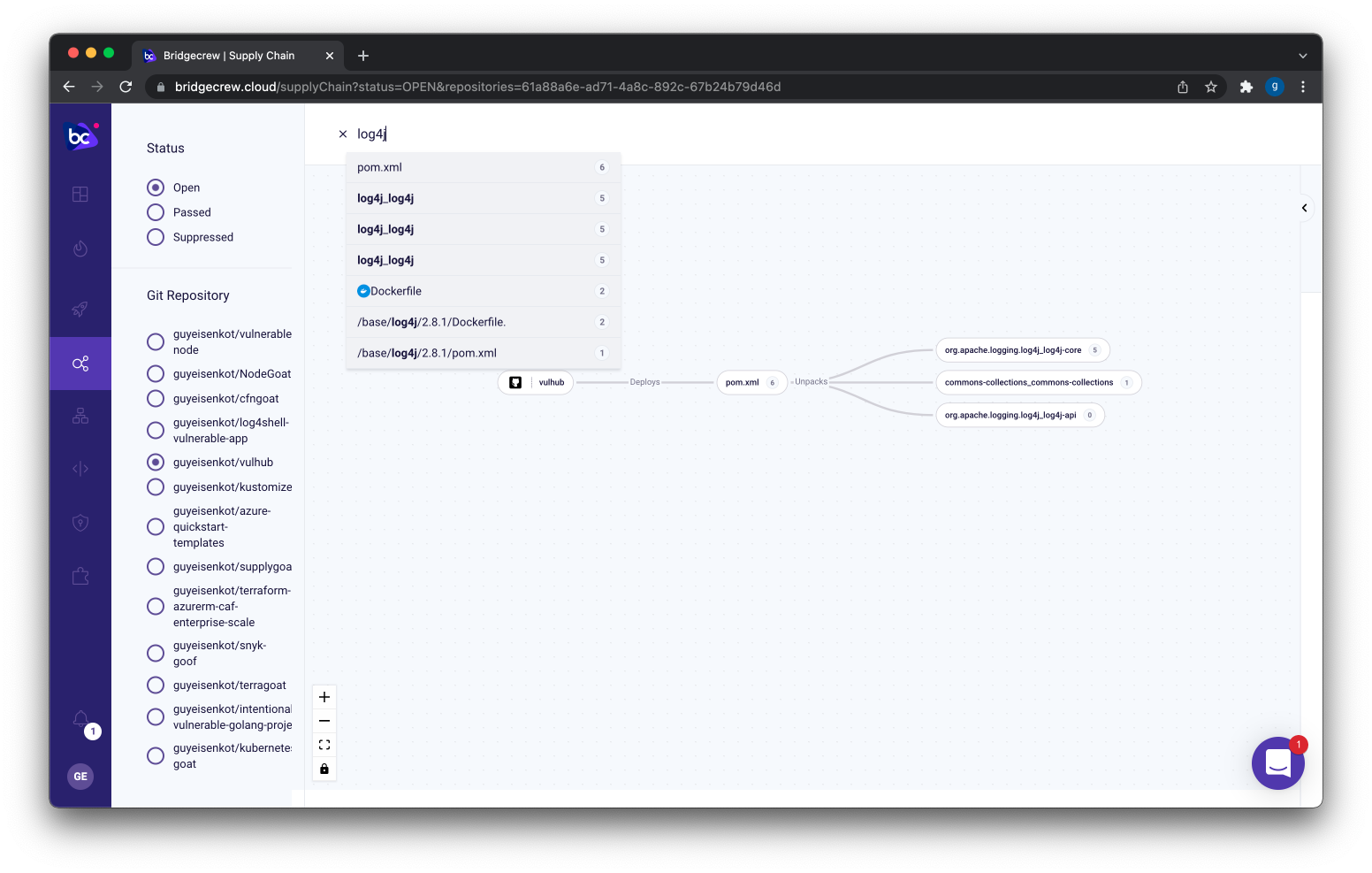This screenshot has width=1372, height=873.
Task: Zoom out the graph with minus button
Action: pos(324,721)
